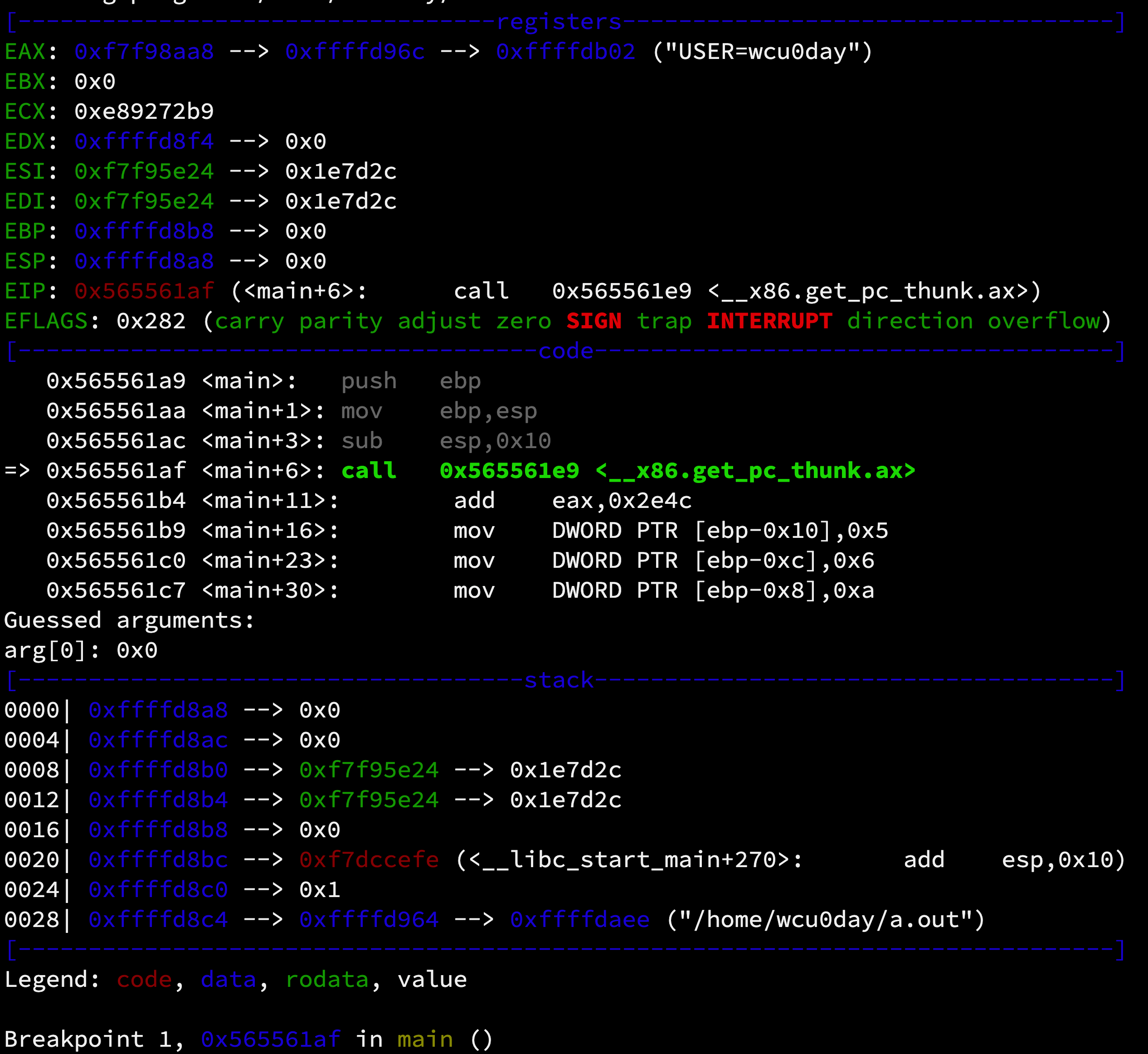Click "data" in the Legend
Screen dimensions: 1148x1054
point(228,979)
